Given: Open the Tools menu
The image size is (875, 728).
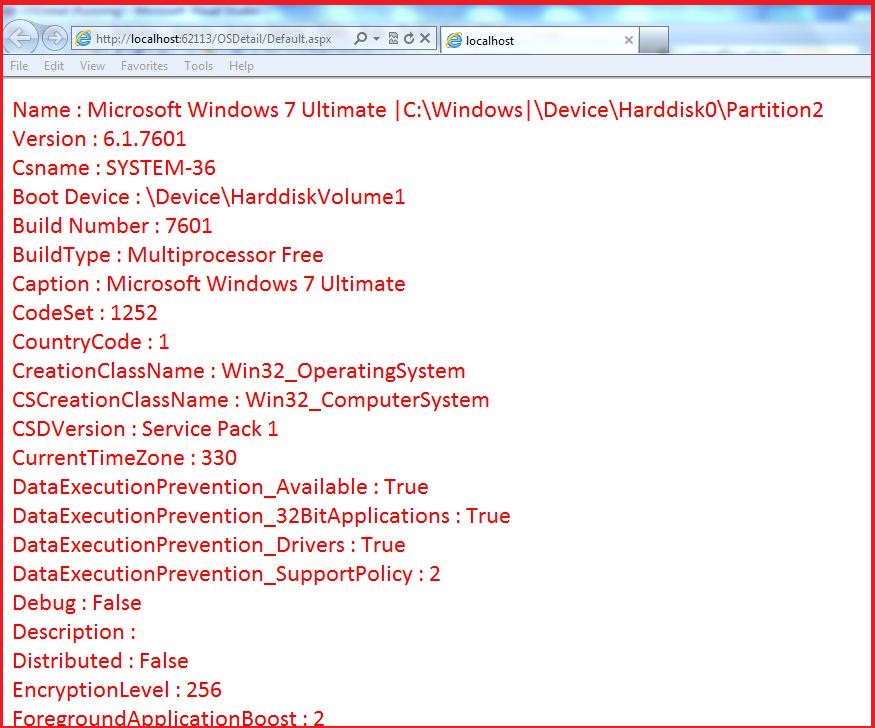Looking at the screenshot, I should 199,66.
